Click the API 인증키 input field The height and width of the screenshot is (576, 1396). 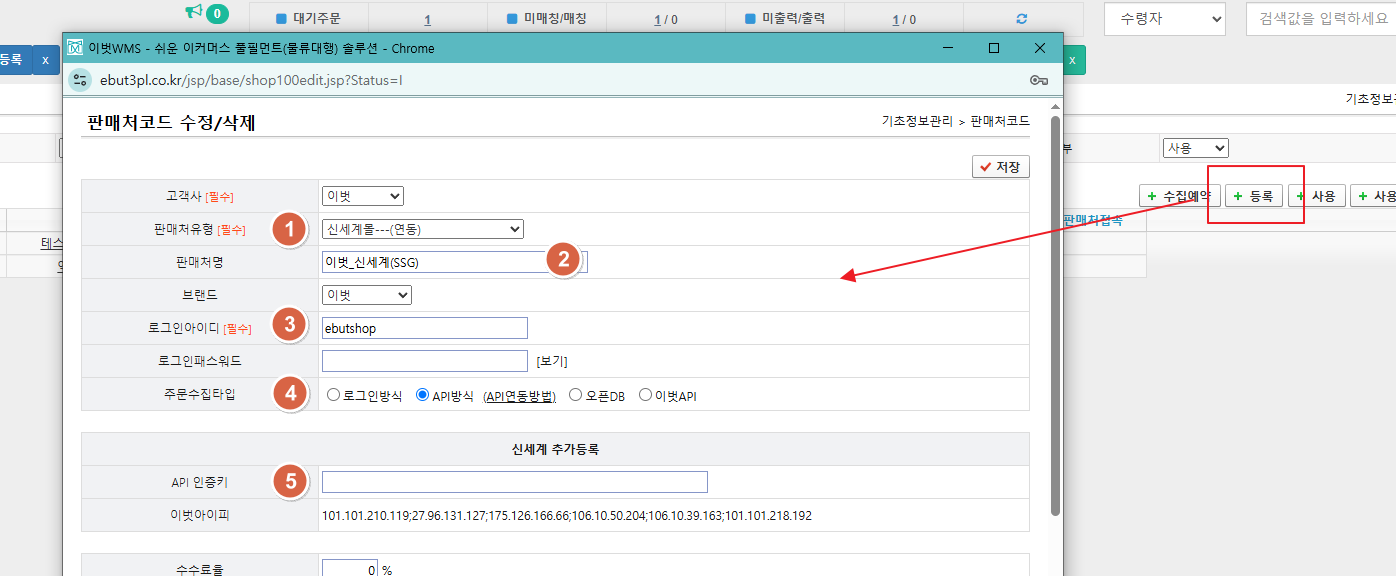[x=515, y=482]
